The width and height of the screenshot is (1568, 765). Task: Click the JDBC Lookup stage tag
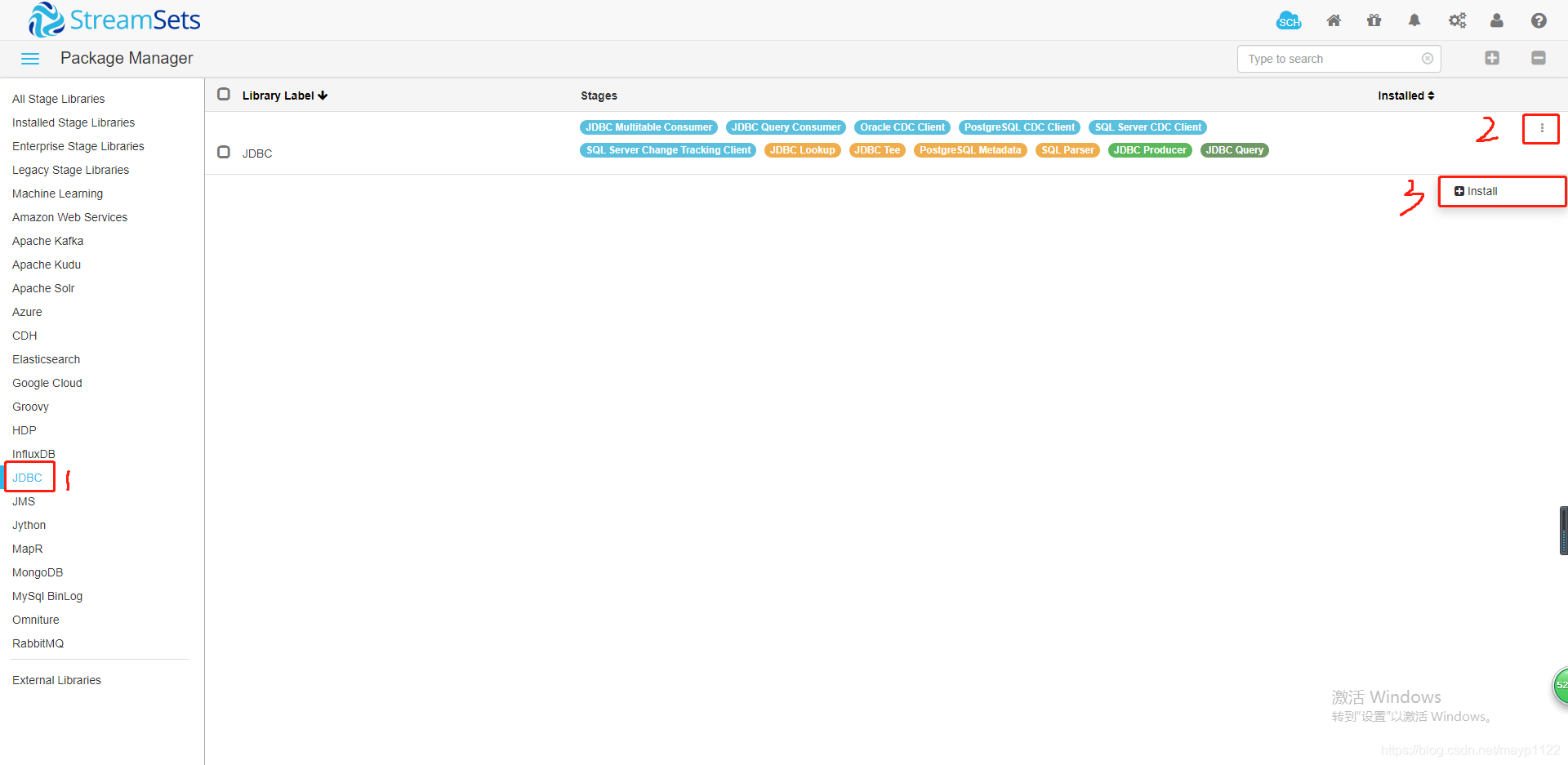pos(802,150)
